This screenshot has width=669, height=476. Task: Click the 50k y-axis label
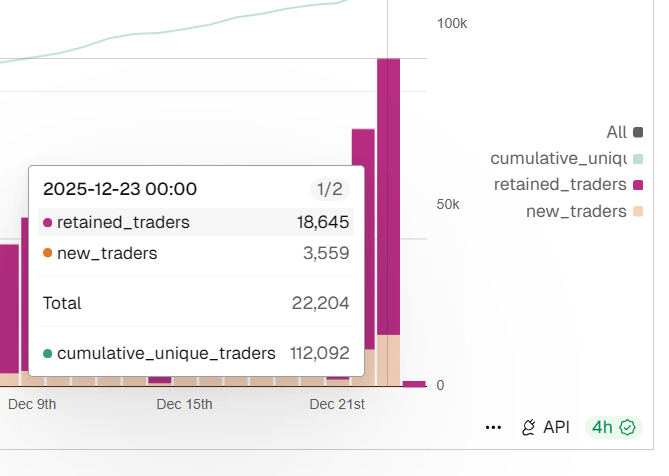448,204
